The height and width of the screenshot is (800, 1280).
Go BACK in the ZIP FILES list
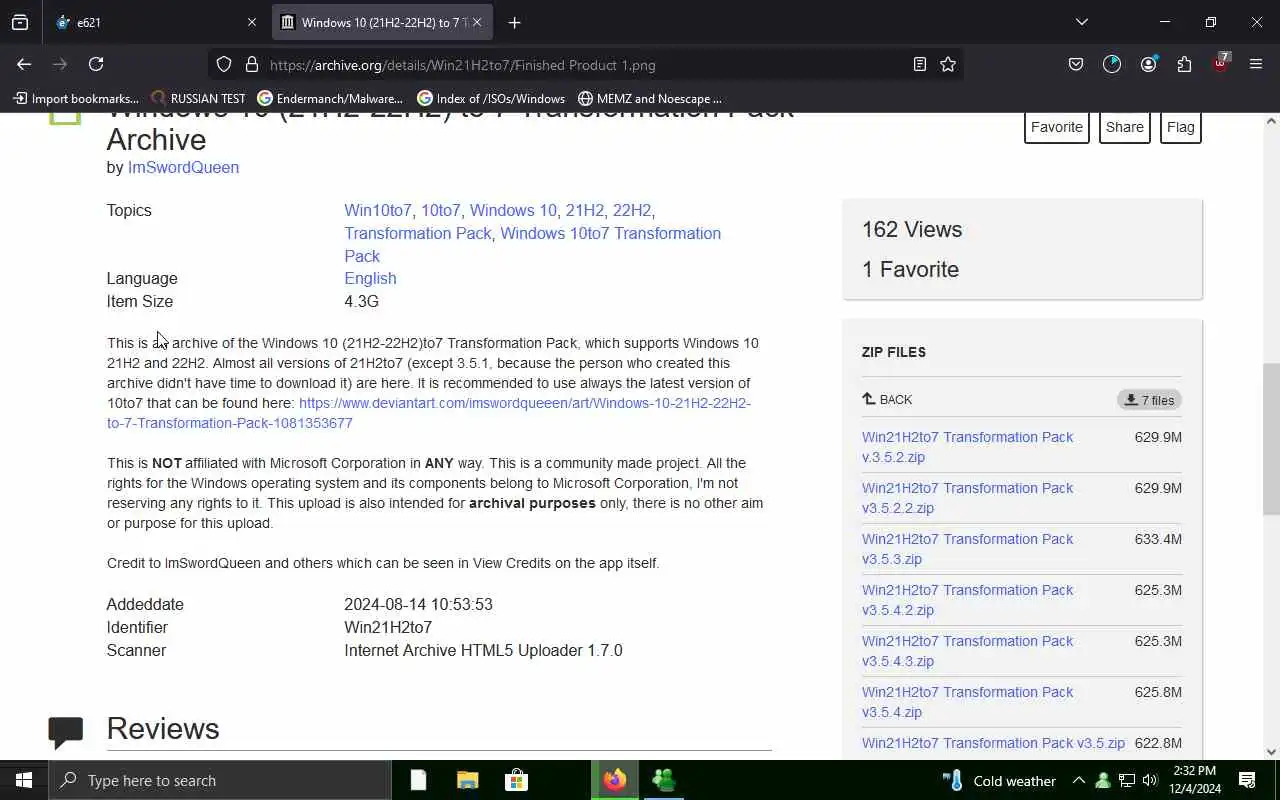click(x=887, y=399)
